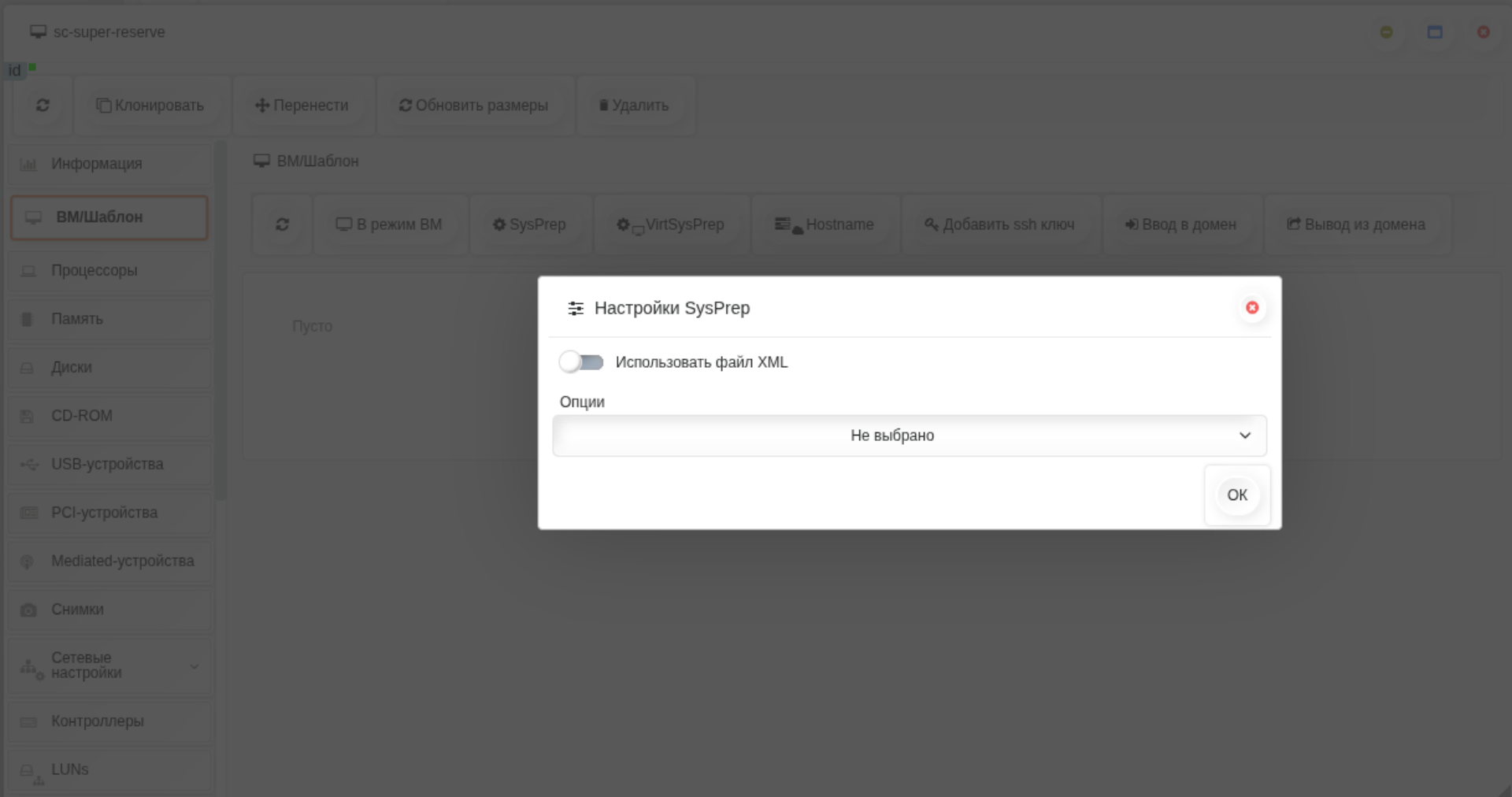Open LUNs section in sidebar
This screenshot has width=1512, height=797.
click(x=109, y=770)
